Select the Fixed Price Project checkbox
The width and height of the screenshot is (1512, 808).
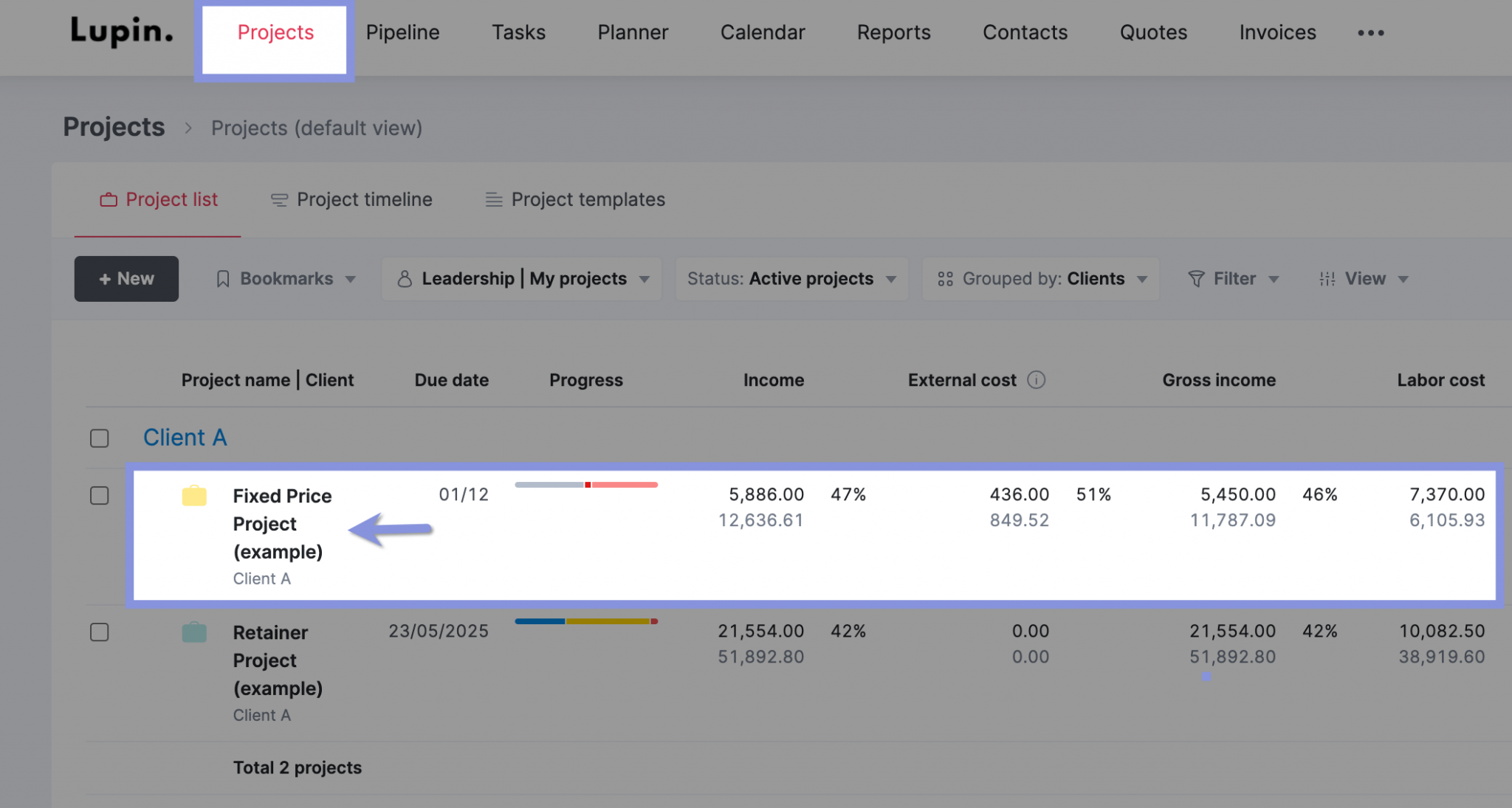(99, 496)
